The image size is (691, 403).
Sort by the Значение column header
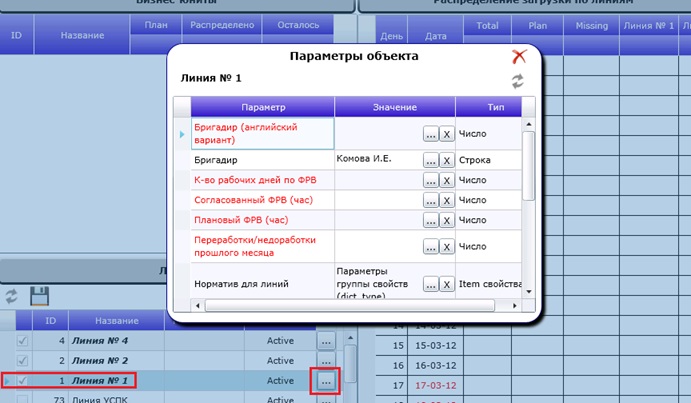(395, 107)
